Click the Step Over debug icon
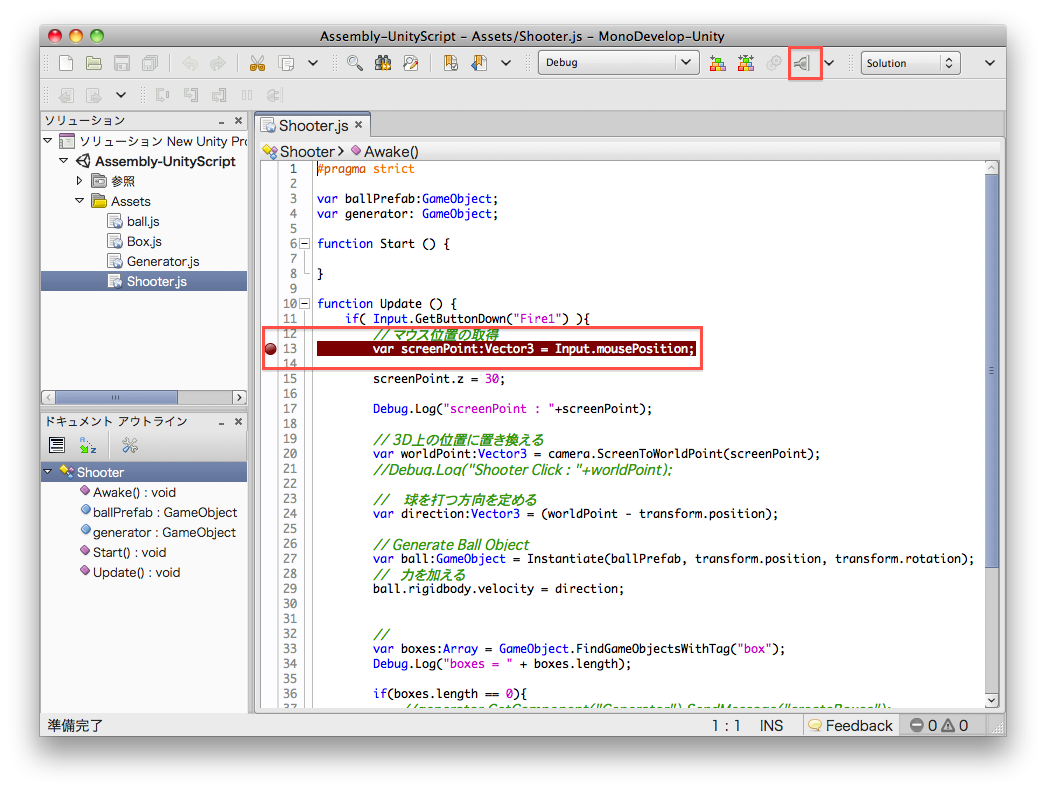Image resolution: width=1046 pixels, height=791 pixels. click(162, 95)
